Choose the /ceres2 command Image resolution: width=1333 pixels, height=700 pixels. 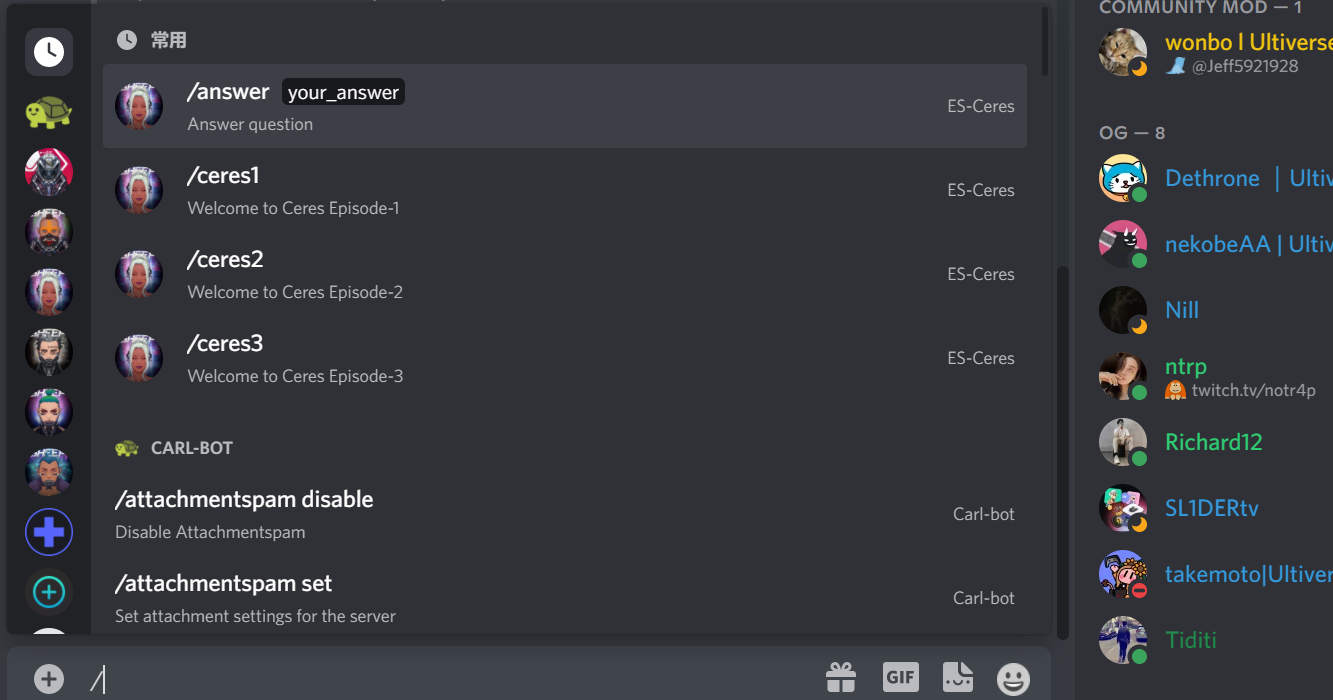tap(564, 274)
